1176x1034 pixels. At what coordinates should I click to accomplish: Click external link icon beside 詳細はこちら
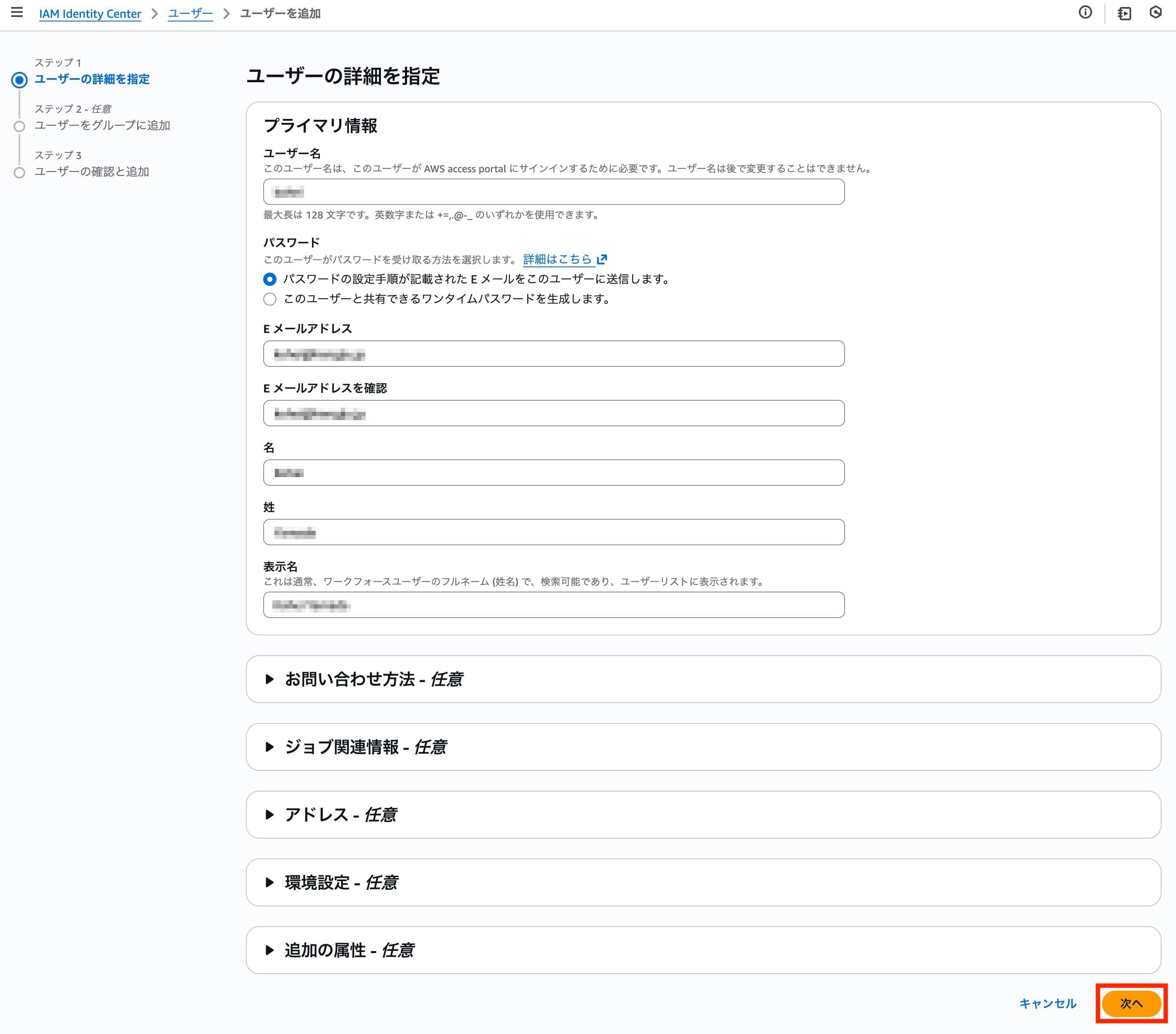pos(602,259)
